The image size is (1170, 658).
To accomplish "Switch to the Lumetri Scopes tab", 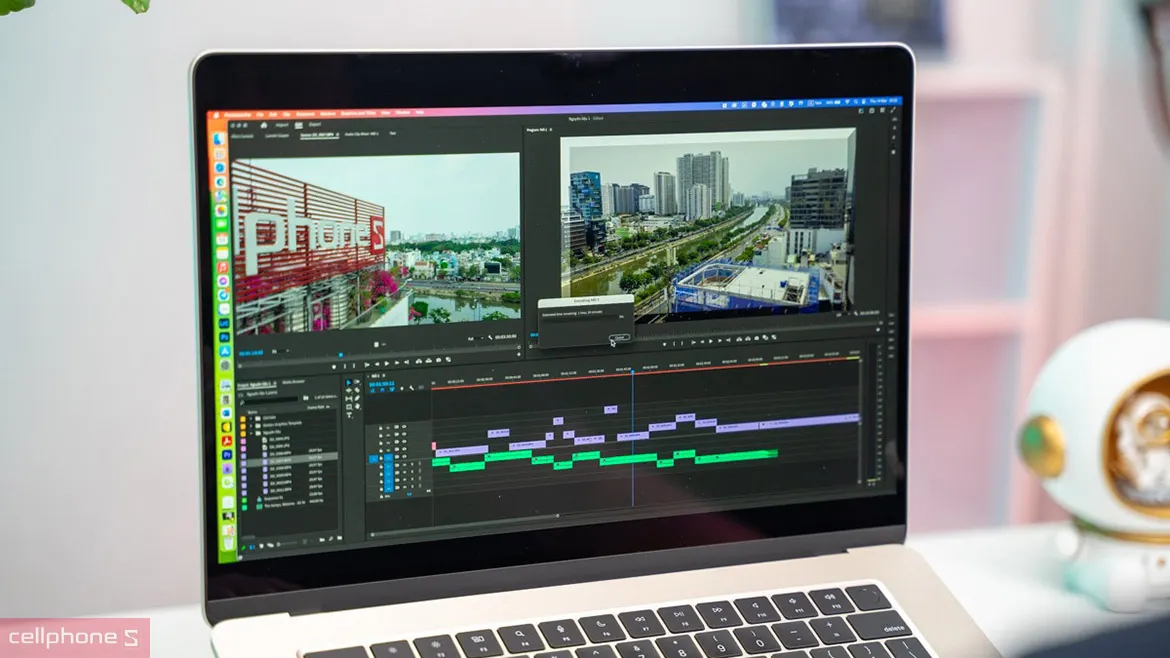I will click(x=277, y=136).
